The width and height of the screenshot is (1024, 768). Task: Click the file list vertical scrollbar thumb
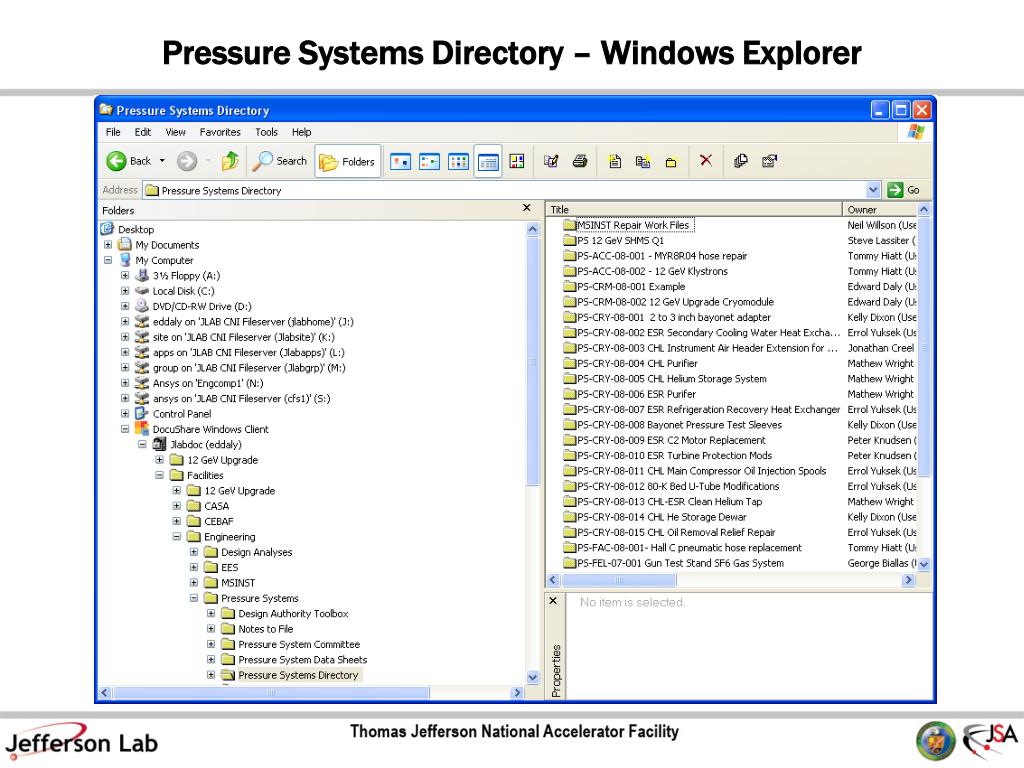tap(923, 347)
